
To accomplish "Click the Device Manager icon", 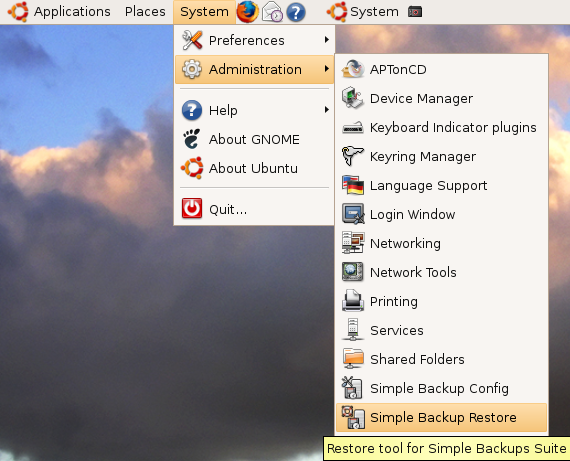I will (x=353, y=98).
